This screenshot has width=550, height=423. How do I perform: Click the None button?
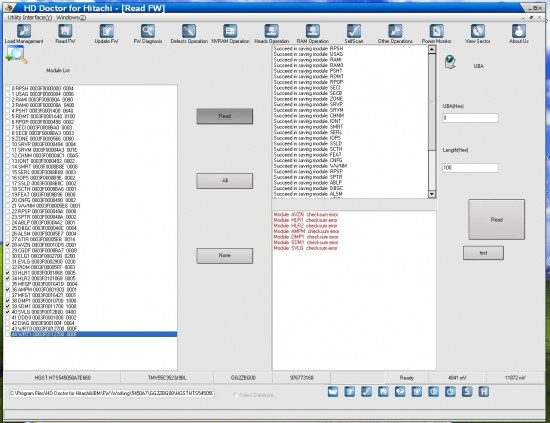[x=224, y=256]
